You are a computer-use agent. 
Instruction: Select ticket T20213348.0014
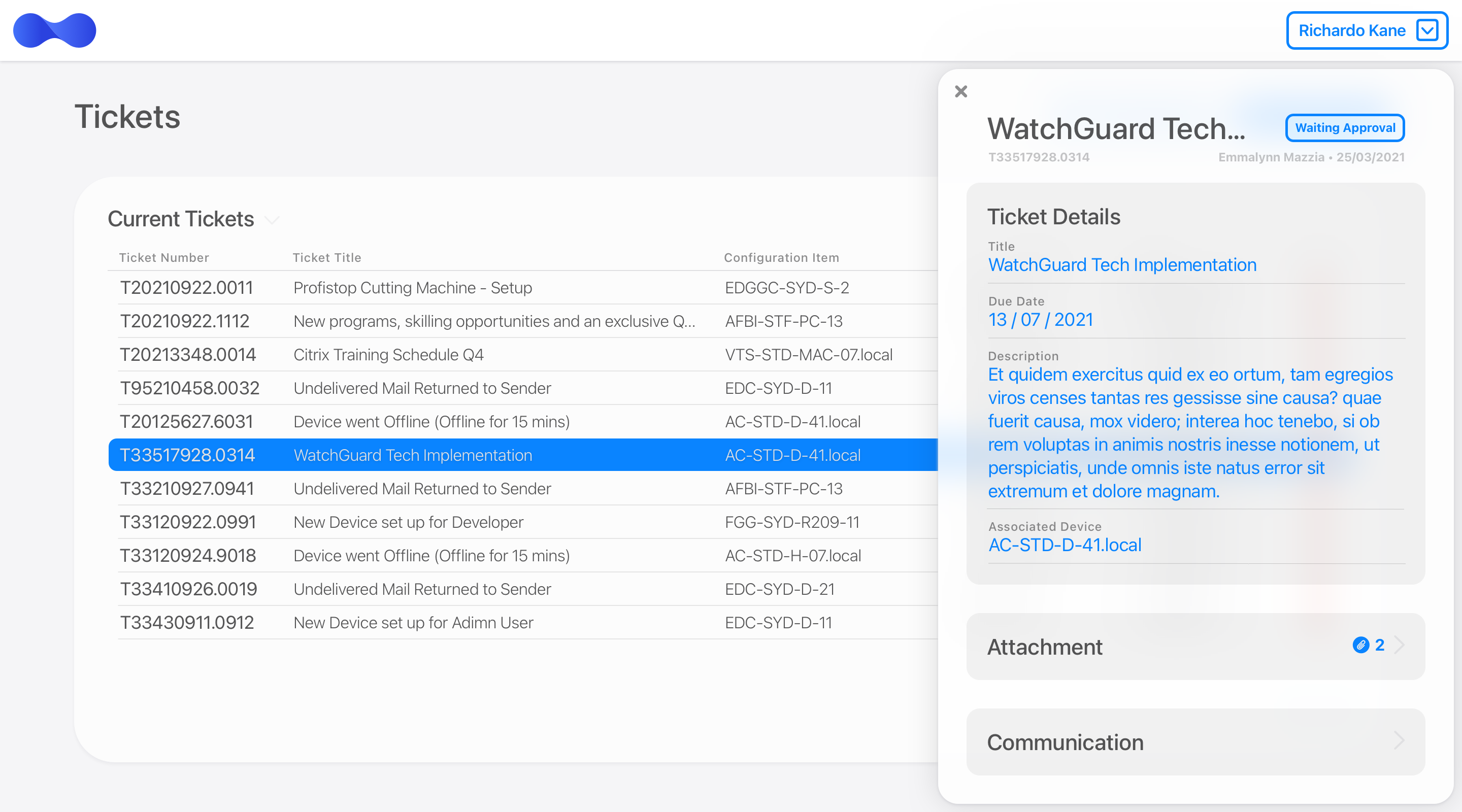coord(188,355)
